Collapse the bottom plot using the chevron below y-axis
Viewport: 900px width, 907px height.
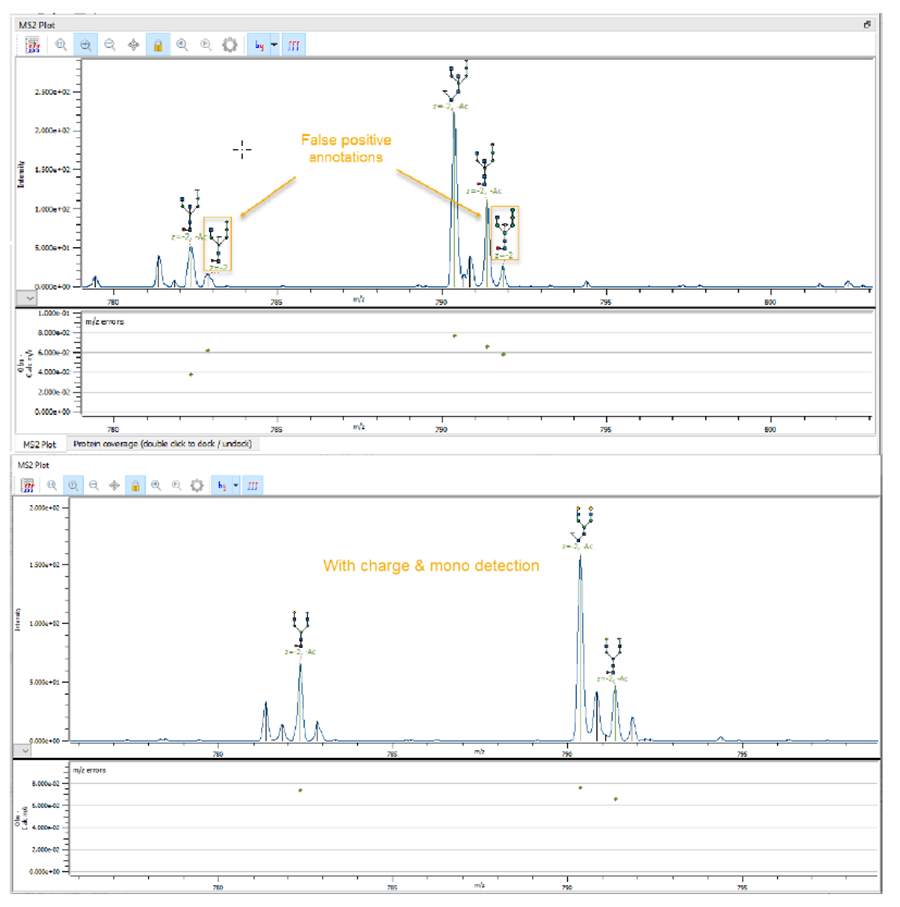25,749
